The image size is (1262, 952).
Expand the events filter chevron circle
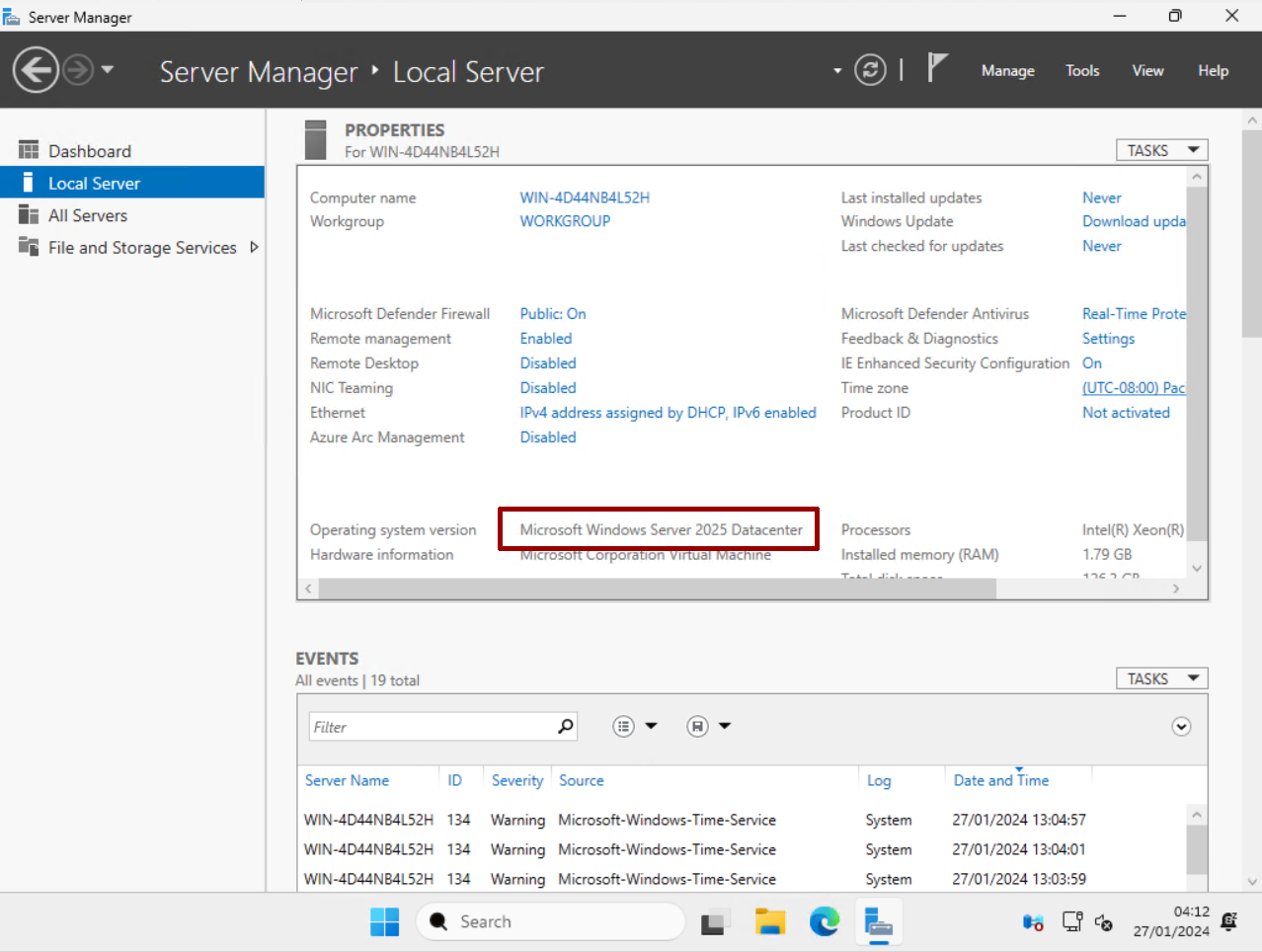pos(1181,727)
